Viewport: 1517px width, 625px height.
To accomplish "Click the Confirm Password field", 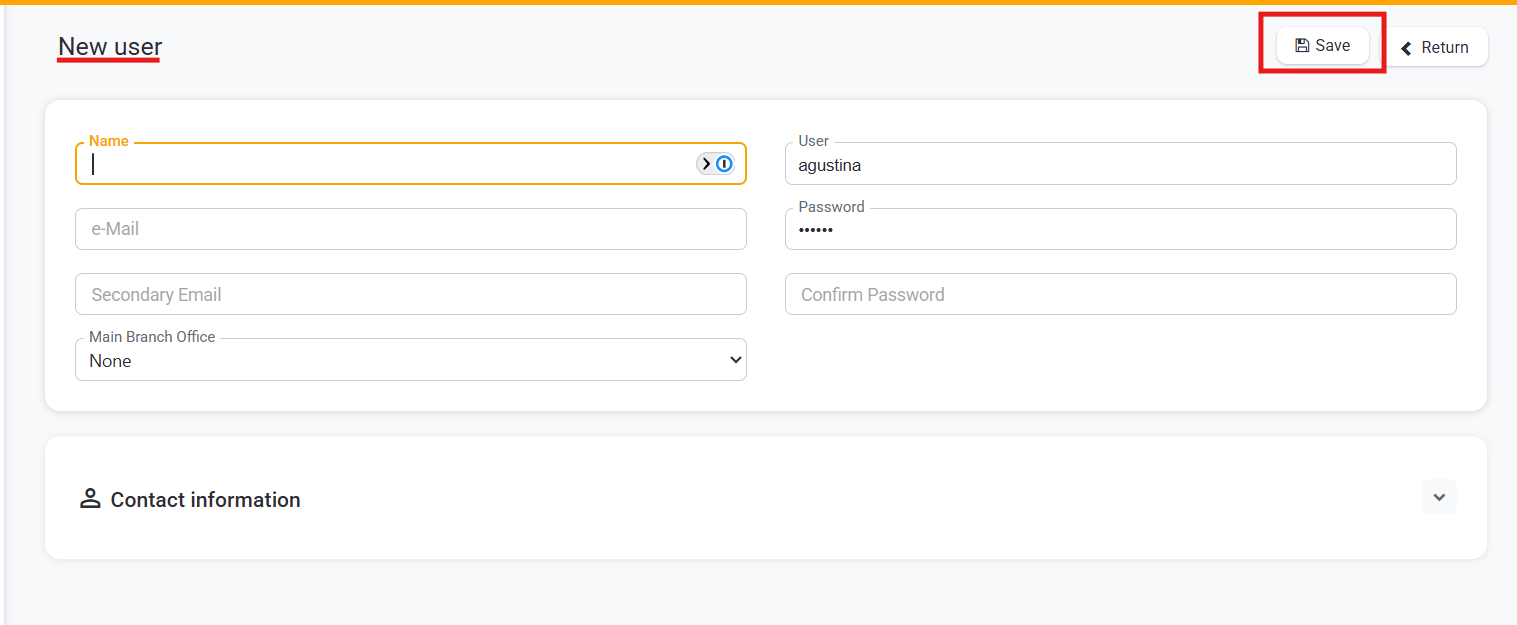I will pyautogui.click(x=1120, y=295).
